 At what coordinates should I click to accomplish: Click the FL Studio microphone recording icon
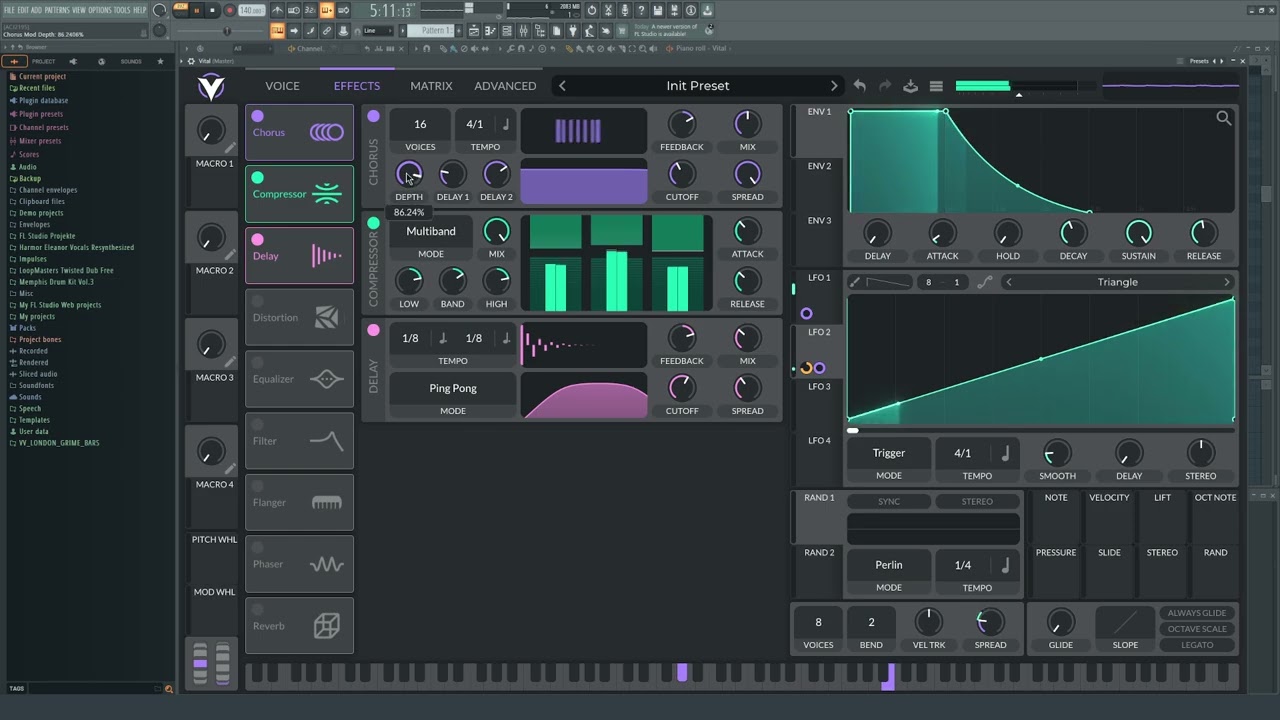coord(624,11)
